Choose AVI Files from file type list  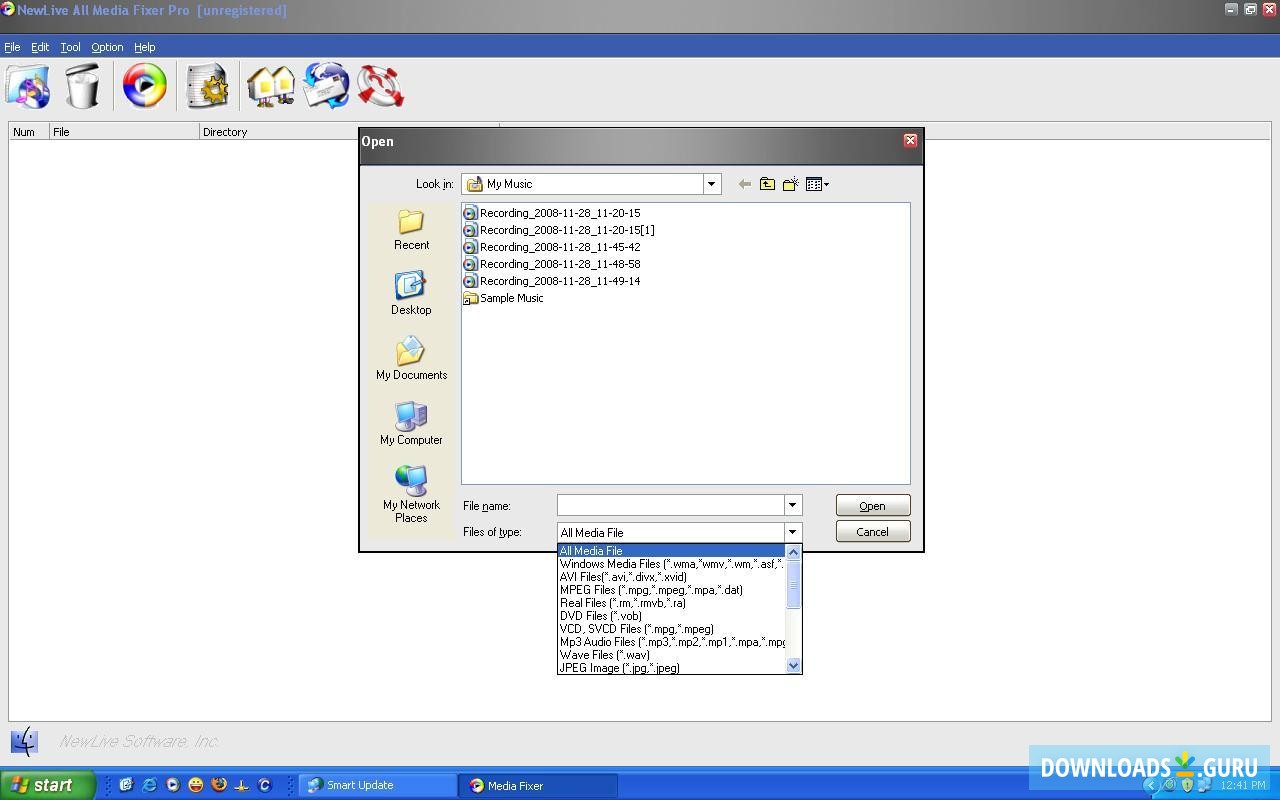pyautogui.click(x=623, y=577)
